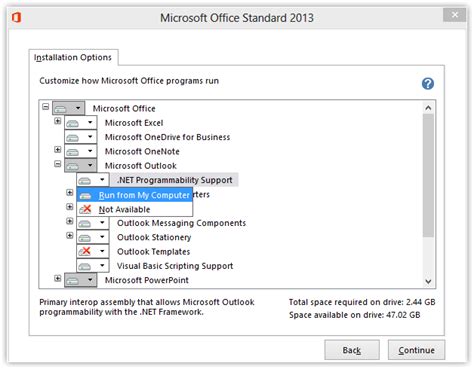Collapse the Microsoft Outlook tree node
The height and width of the screenshot is (369, 474).
(58, 164)
